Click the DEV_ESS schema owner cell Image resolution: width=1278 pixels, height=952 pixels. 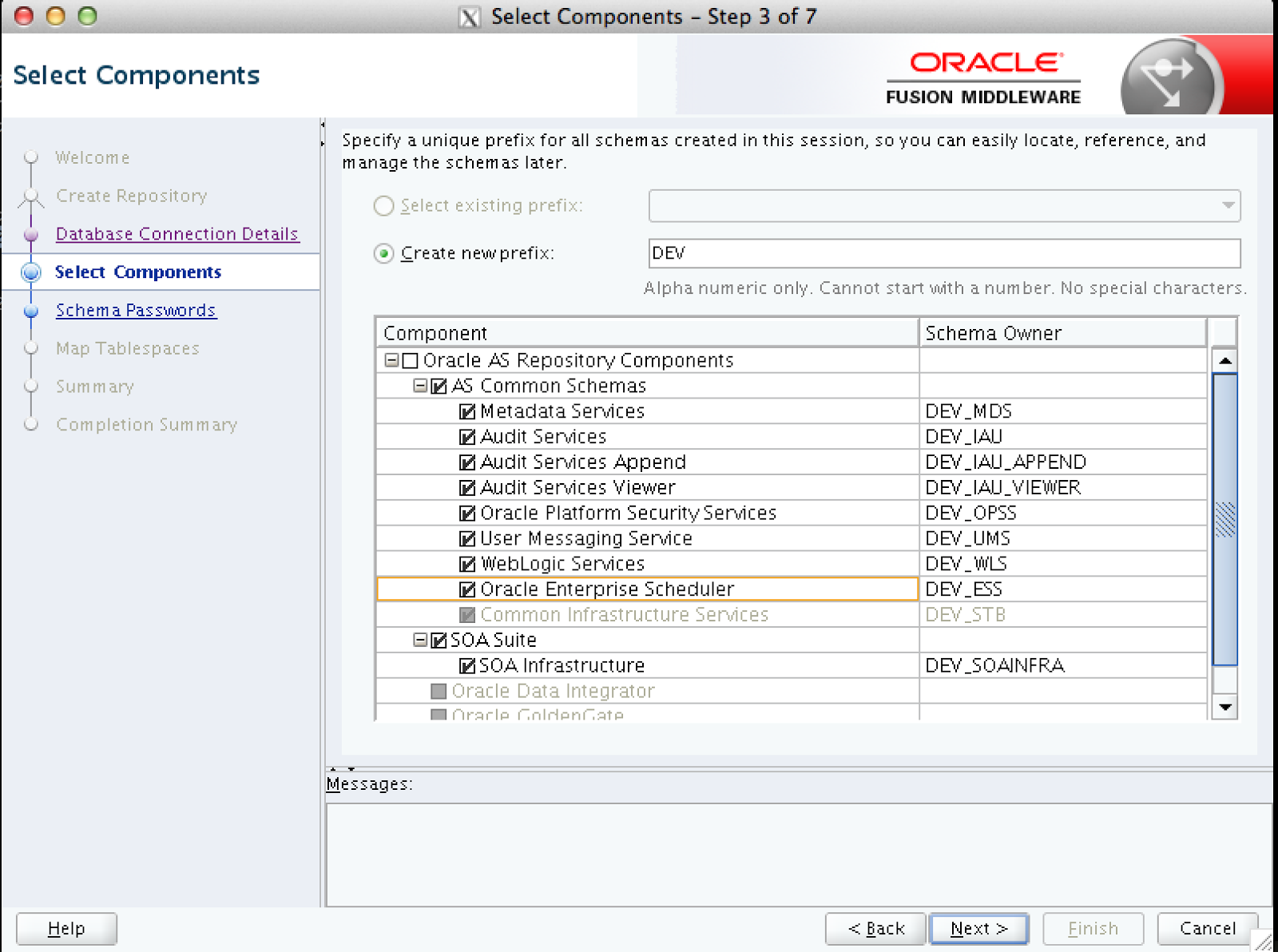[x=1063, y=589]
